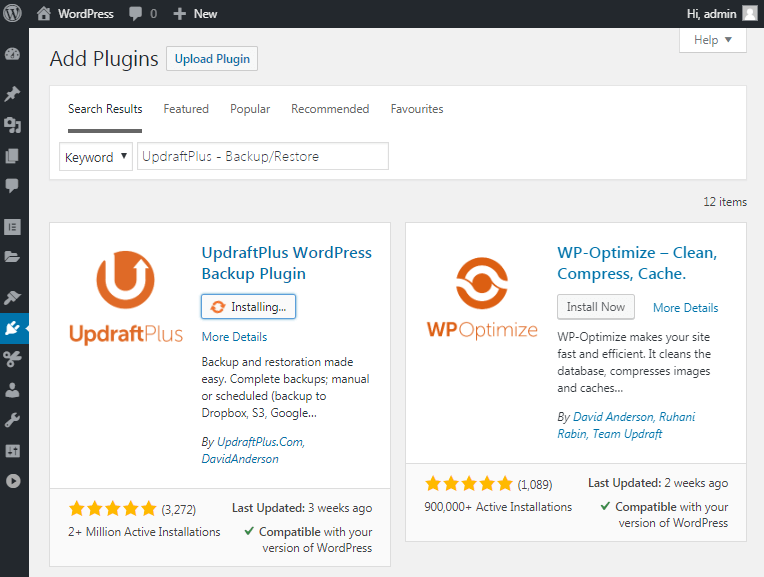This screenshot has height=577, width=764.
Task: Expand the Help dropdown
Action: pyautogui.click(x=712, y=40)
